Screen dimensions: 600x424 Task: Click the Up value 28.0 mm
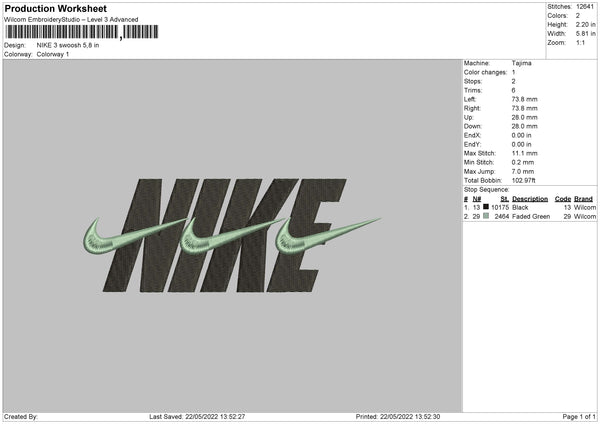coord(524,117)
